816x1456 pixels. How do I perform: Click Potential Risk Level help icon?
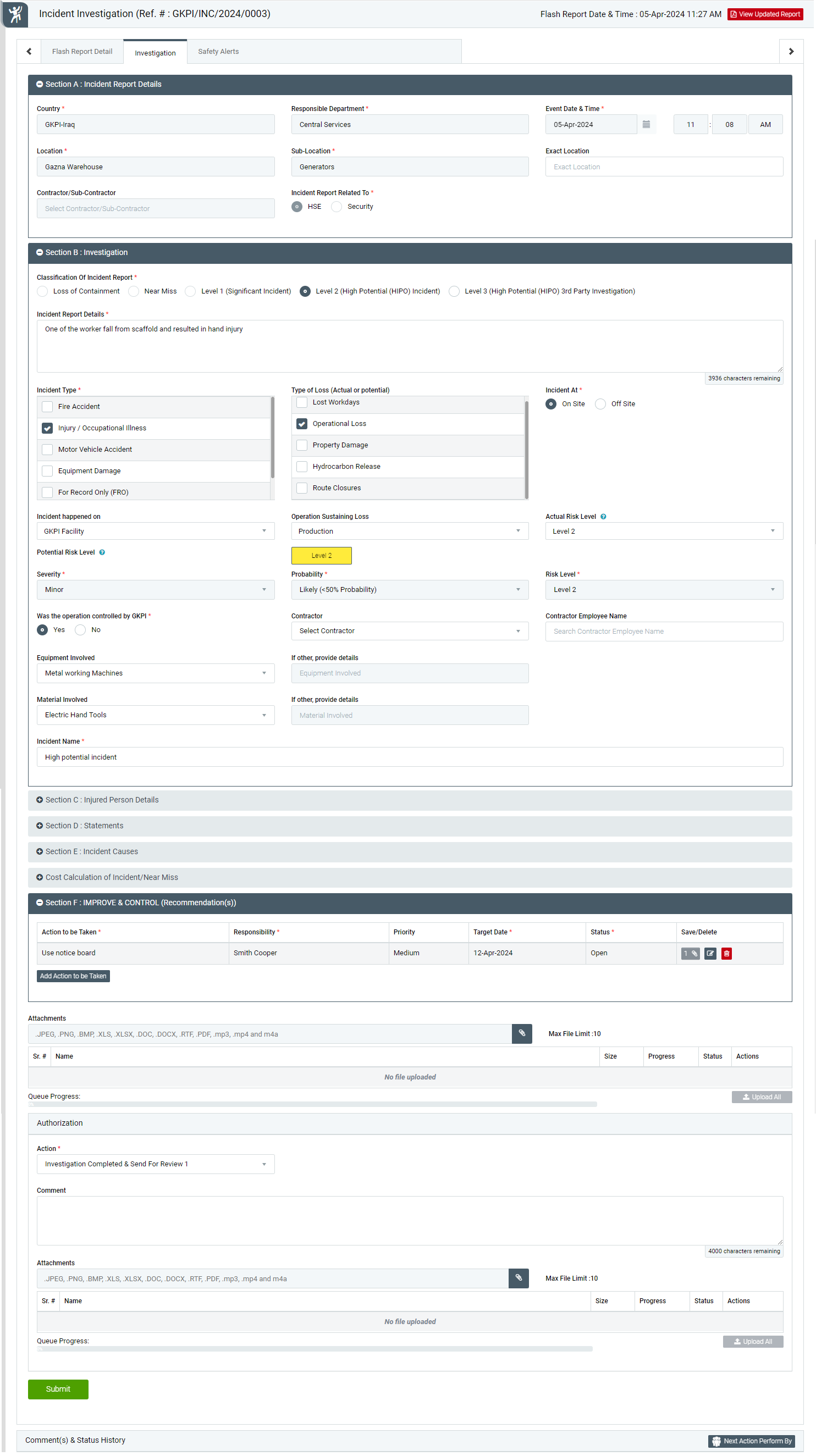tap(102, 552)
